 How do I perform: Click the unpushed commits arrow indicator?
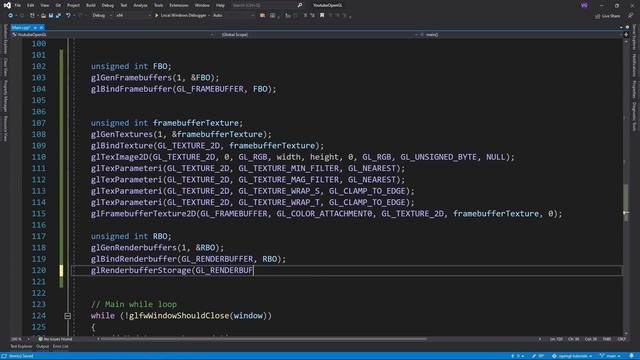517,356
